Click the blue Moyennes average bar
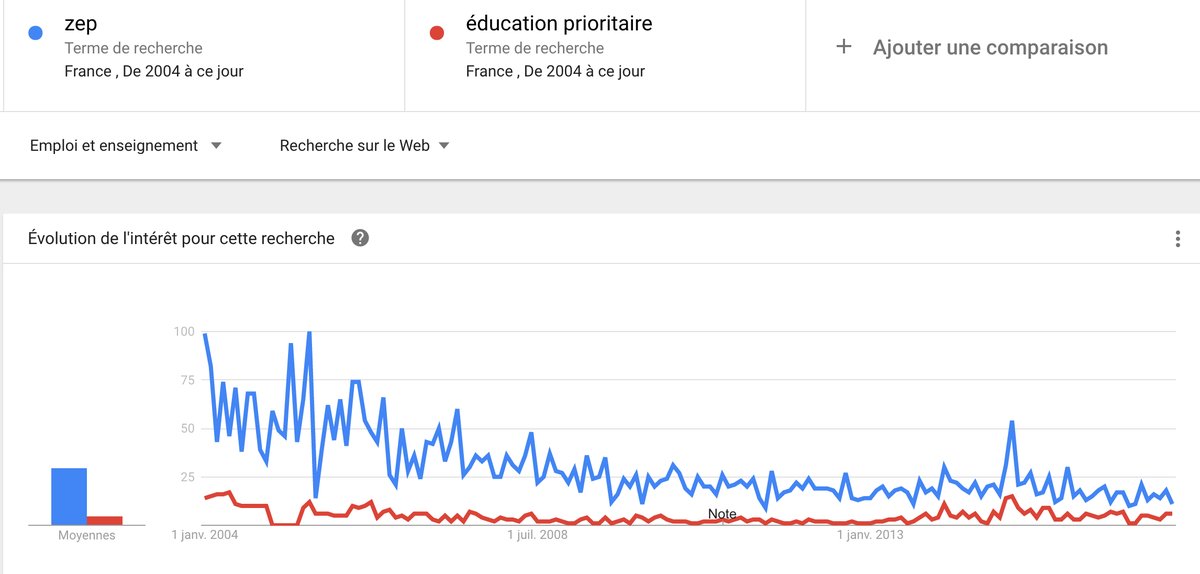The image size is (1200, 574). 69,496
